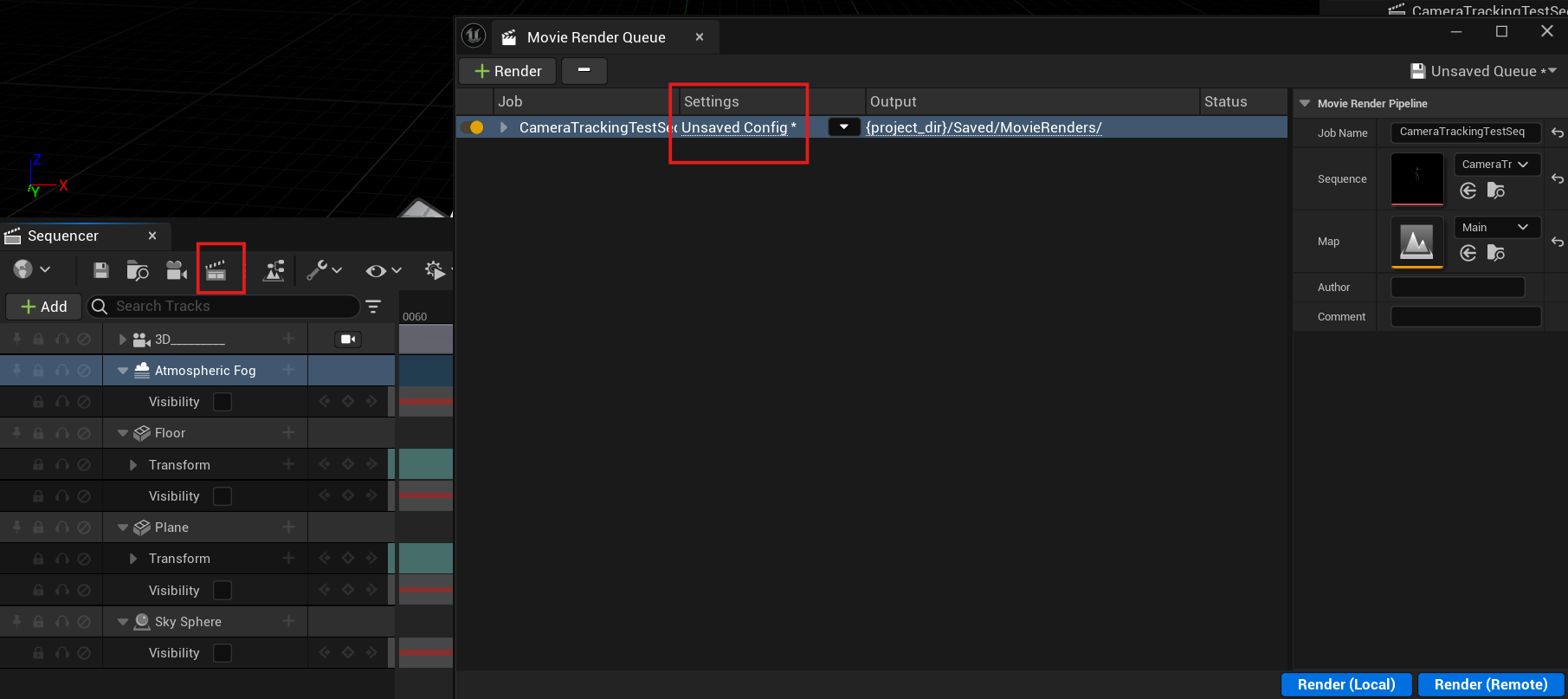Expand the 3D camera cut track
This screenshot has width=1568, height=699.
tap(123, 340)
